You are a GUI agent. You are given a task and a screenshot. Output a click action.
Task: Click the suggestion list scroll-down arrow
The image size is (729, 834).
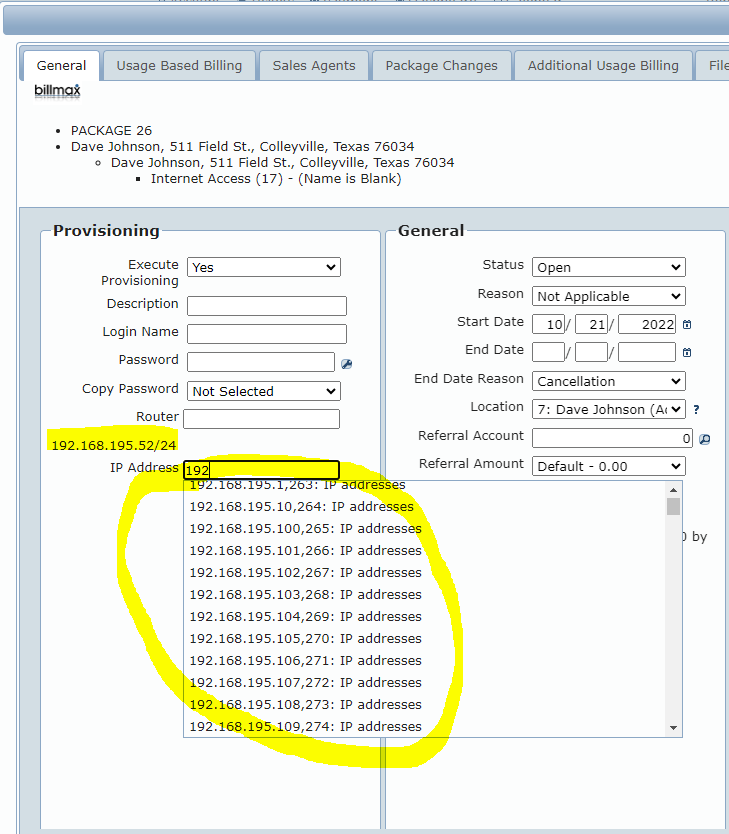pos(673,727)
